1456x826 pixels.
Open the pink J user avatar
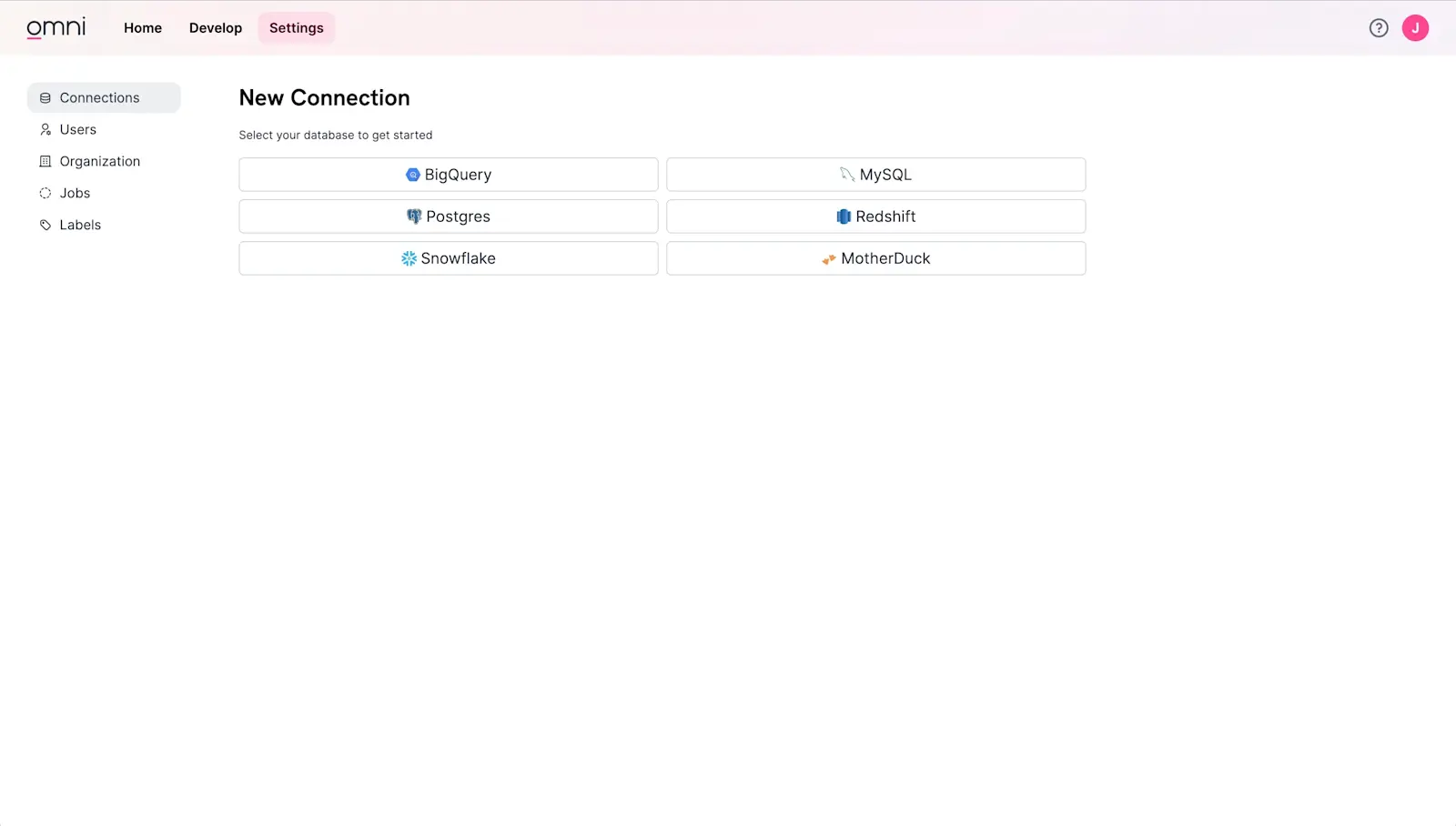(x=1415, y=28)
